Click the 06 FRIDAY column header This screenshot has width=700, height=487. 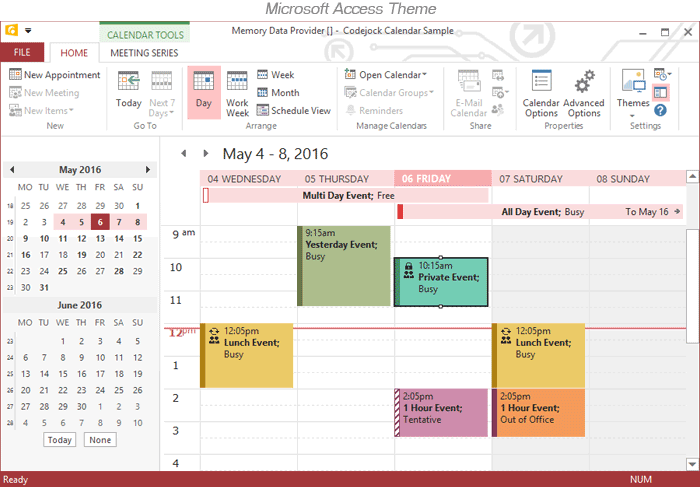click(x=443, y=178)
